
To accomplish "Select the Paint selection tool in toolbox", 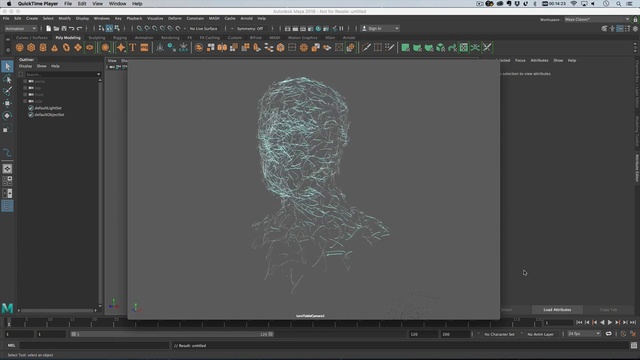I will [x=7, y=91].
